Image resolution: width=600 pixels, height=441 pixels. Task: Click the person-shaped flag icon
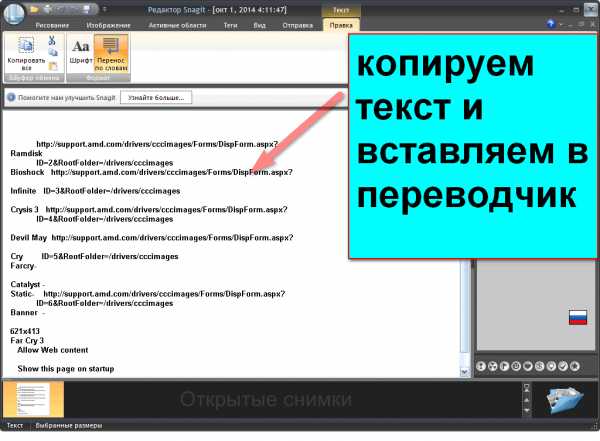click(x=481, y=366)
